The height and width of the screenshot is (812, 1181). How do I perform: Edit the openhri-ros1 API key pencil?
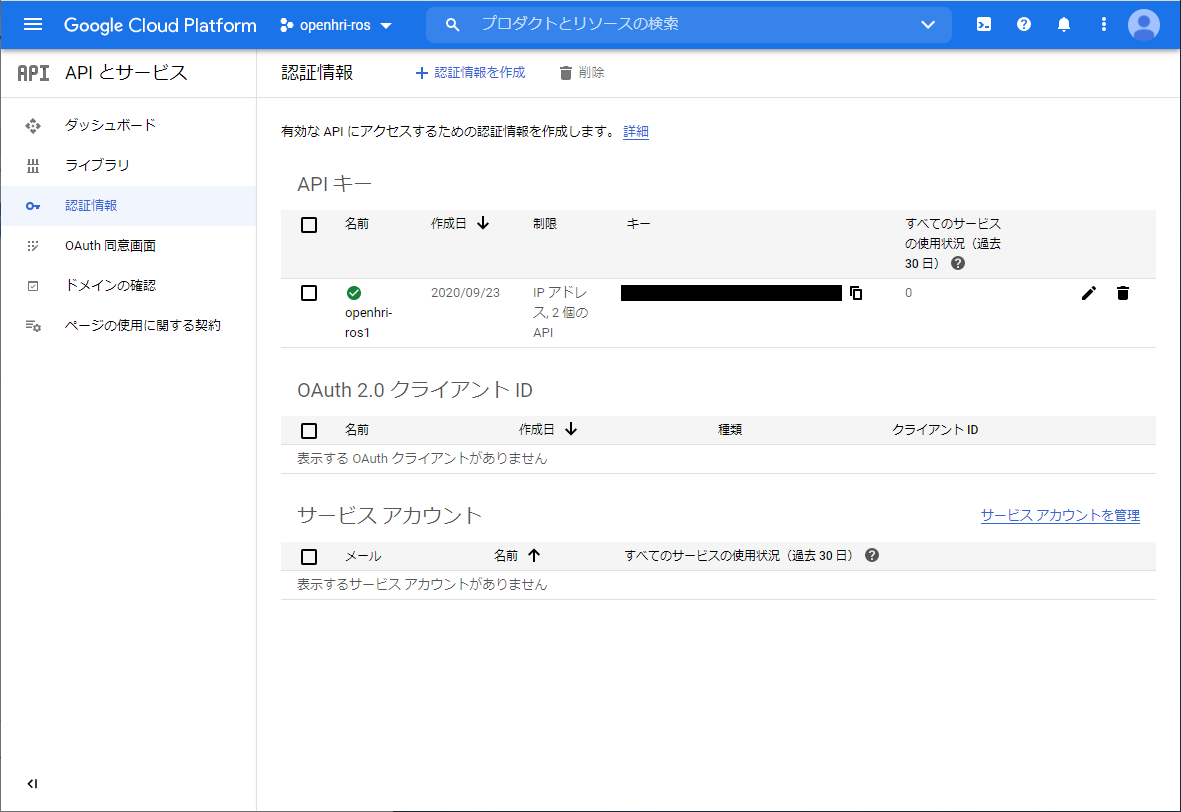(x=1088, y=293)
